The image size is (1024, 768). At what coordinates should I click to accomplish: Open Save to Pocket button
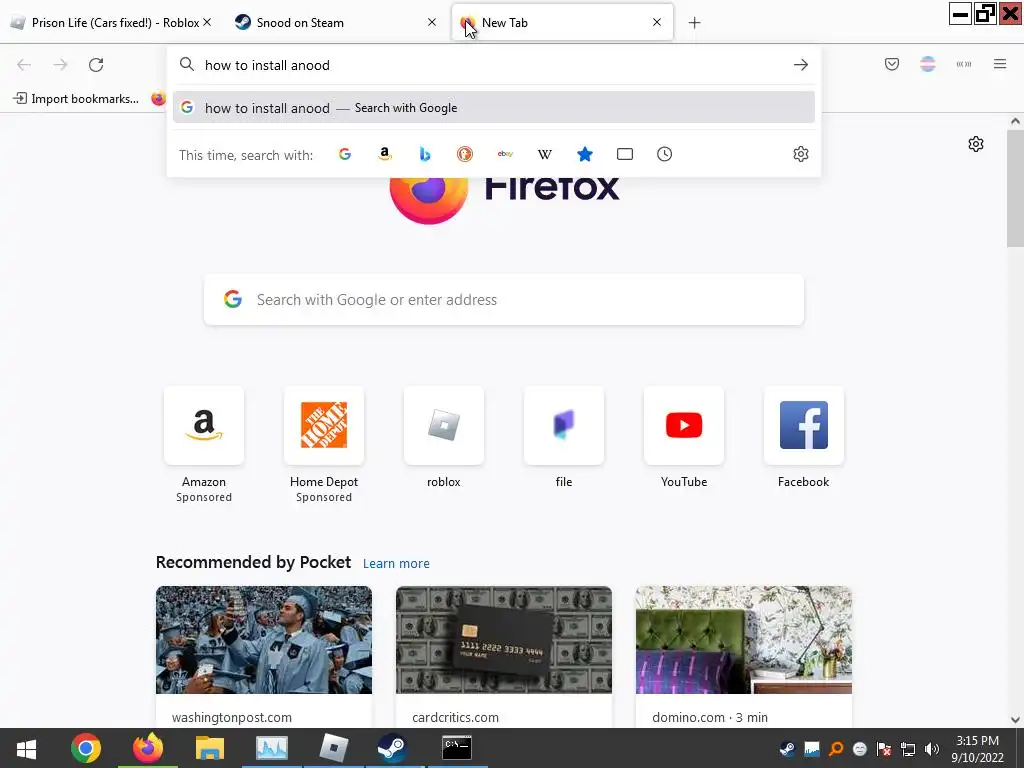(x=892, y=64)
